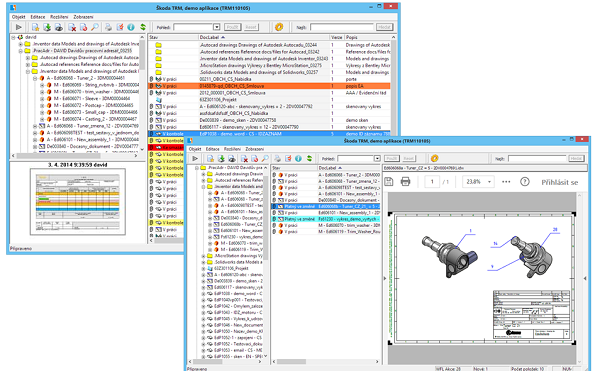Select EdP1042 tree item in front window
600x371 pixels.
(x=238, y=306)
